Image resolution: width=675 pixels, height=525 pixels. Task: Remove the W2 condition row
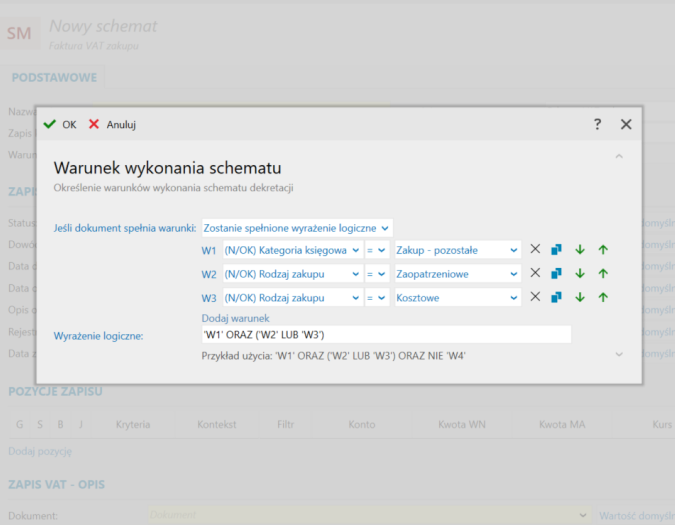[535, 273]
